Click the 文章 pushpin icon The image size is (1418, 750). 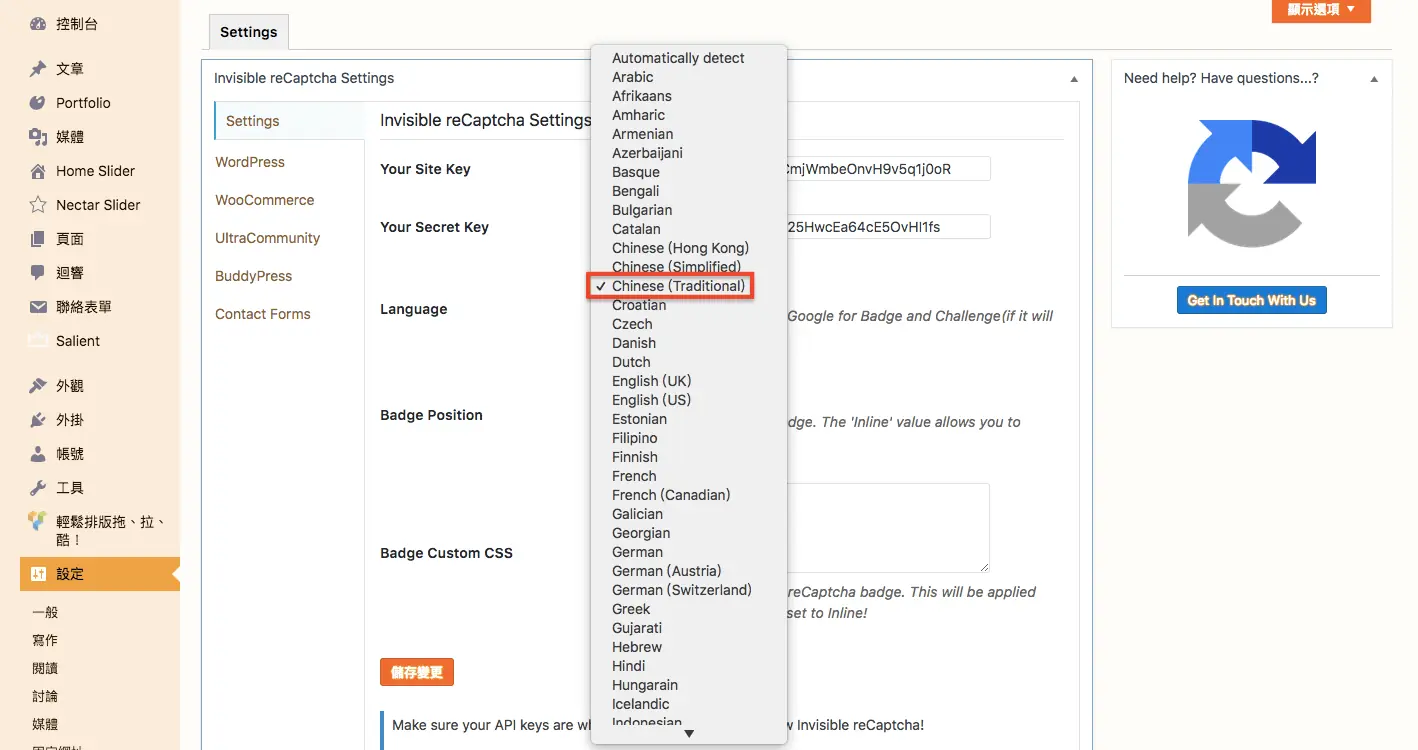pyautogui.click(x=38, y=69)
